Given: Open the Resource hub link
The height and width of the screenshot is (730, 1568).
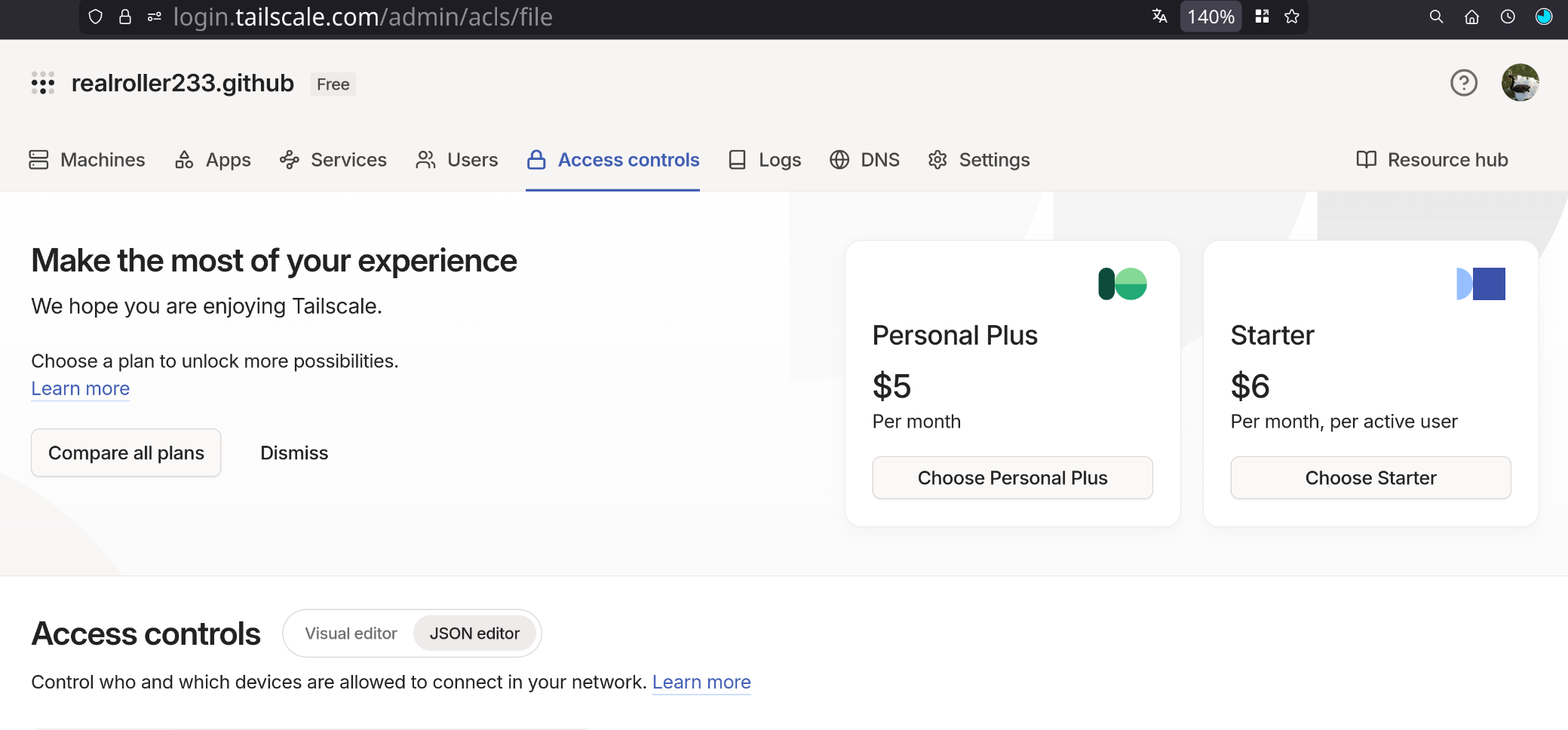Looking at the screenshot, I should coord(1431,160).
